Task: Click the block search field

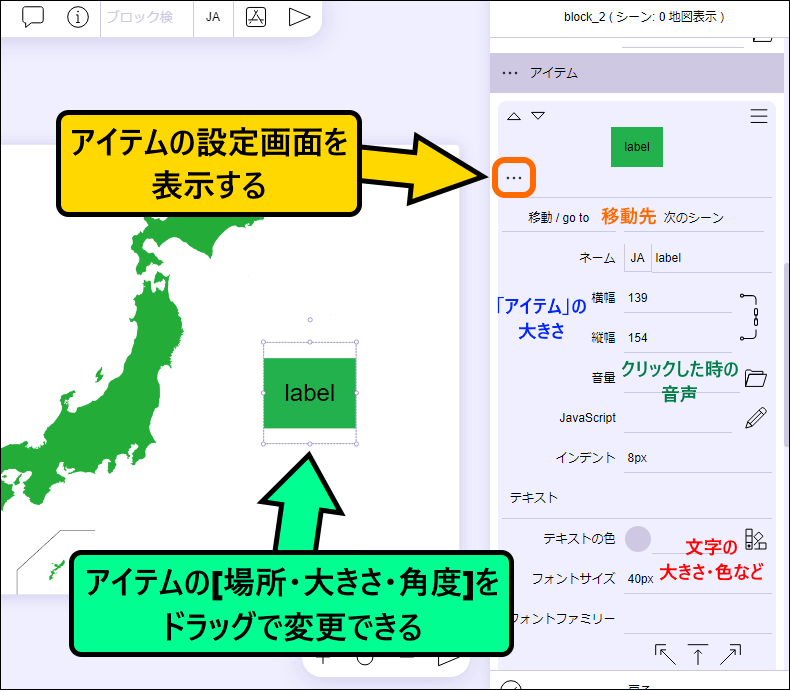Action: click(x=140, y=17)
